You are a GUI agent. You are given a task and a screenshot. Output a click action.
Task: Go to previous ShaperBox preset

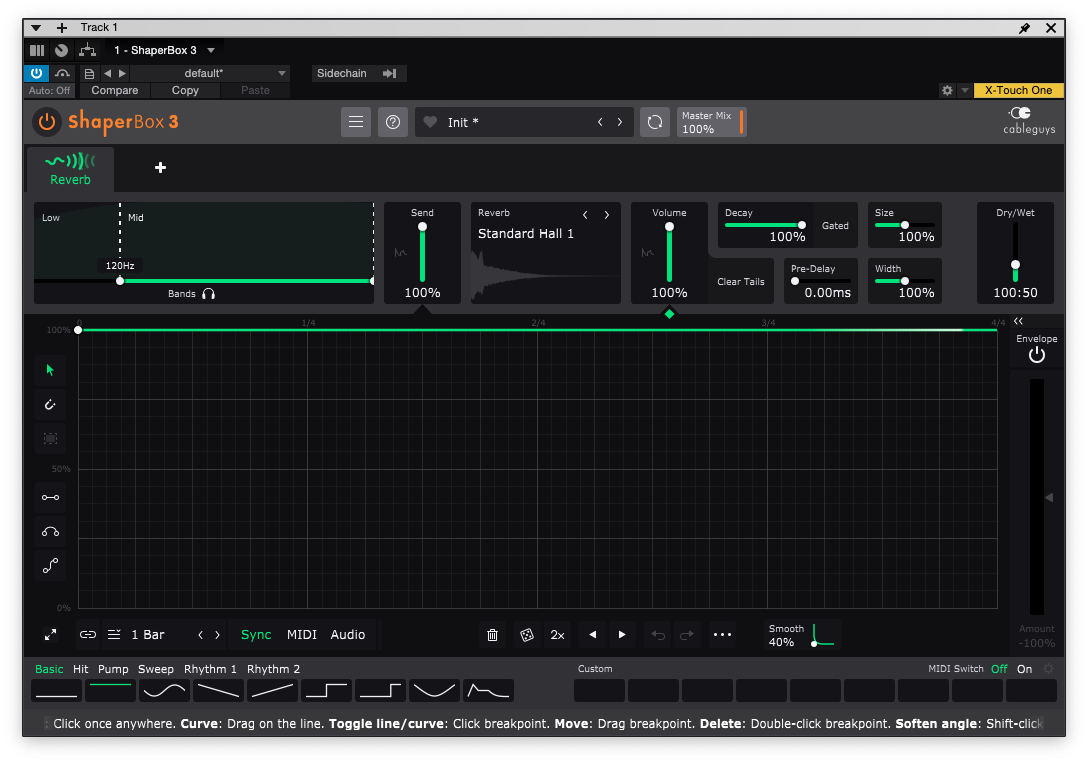pos(600,122)
